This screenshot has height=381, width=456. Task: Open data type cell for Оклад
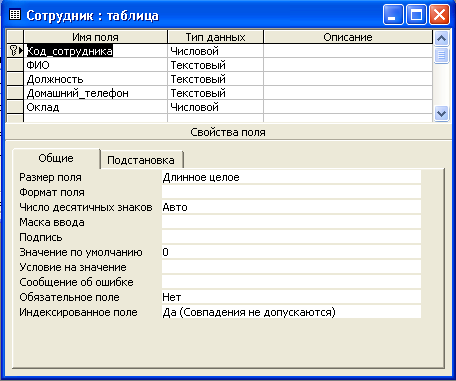pyautogui.click(x=215, y=107)
